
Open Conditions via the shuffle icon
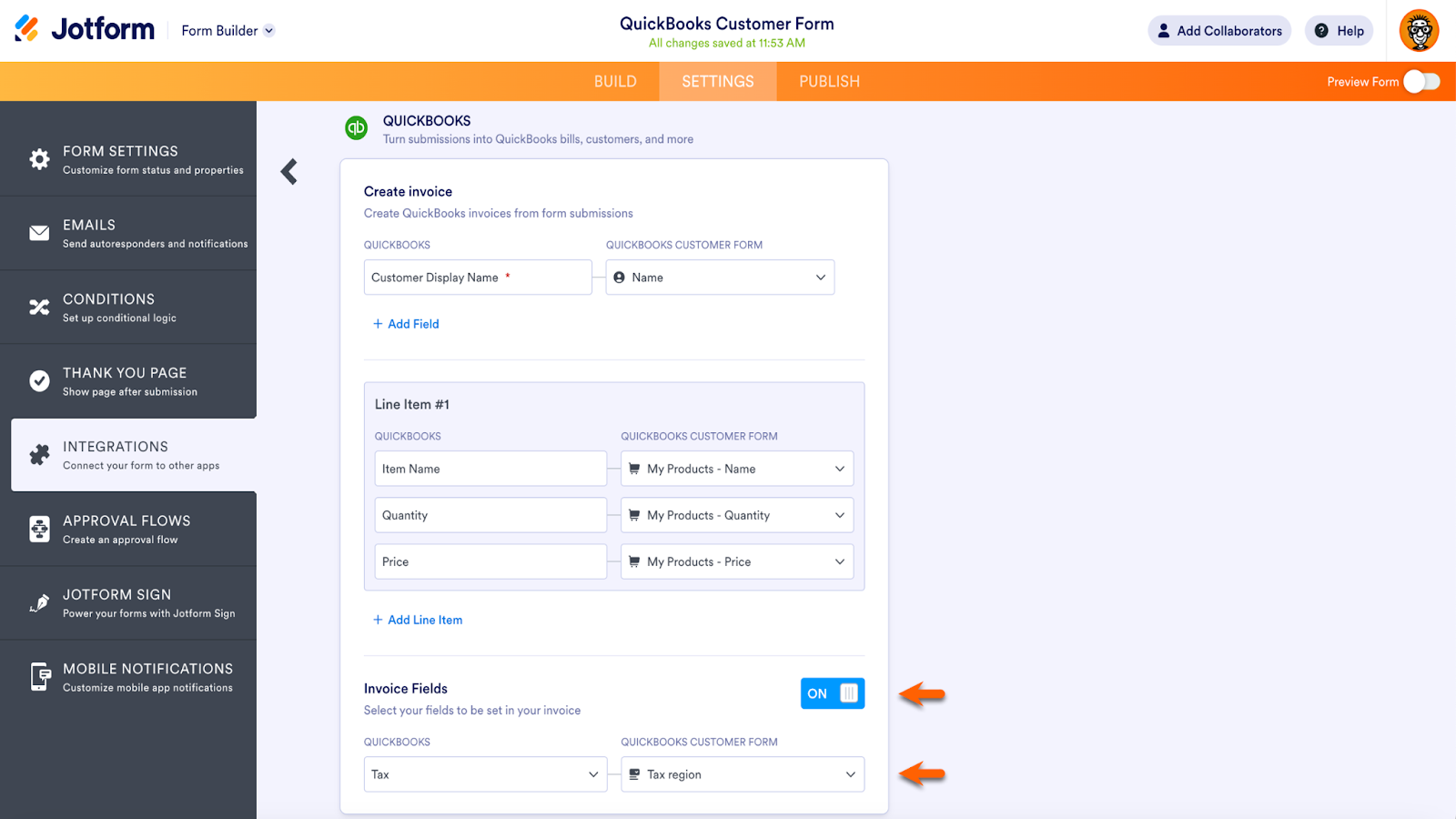[39, 308]
